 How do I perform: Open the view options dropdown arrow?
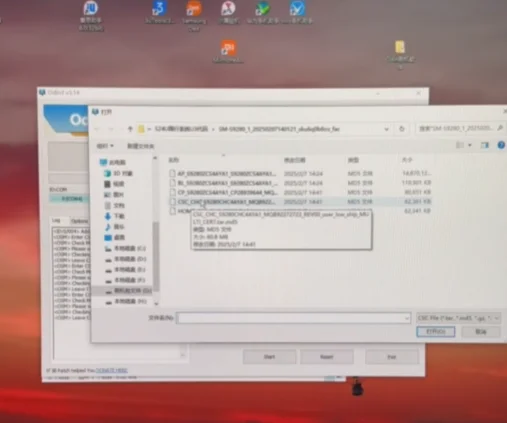pyautogui.click(x=470, y=145)
